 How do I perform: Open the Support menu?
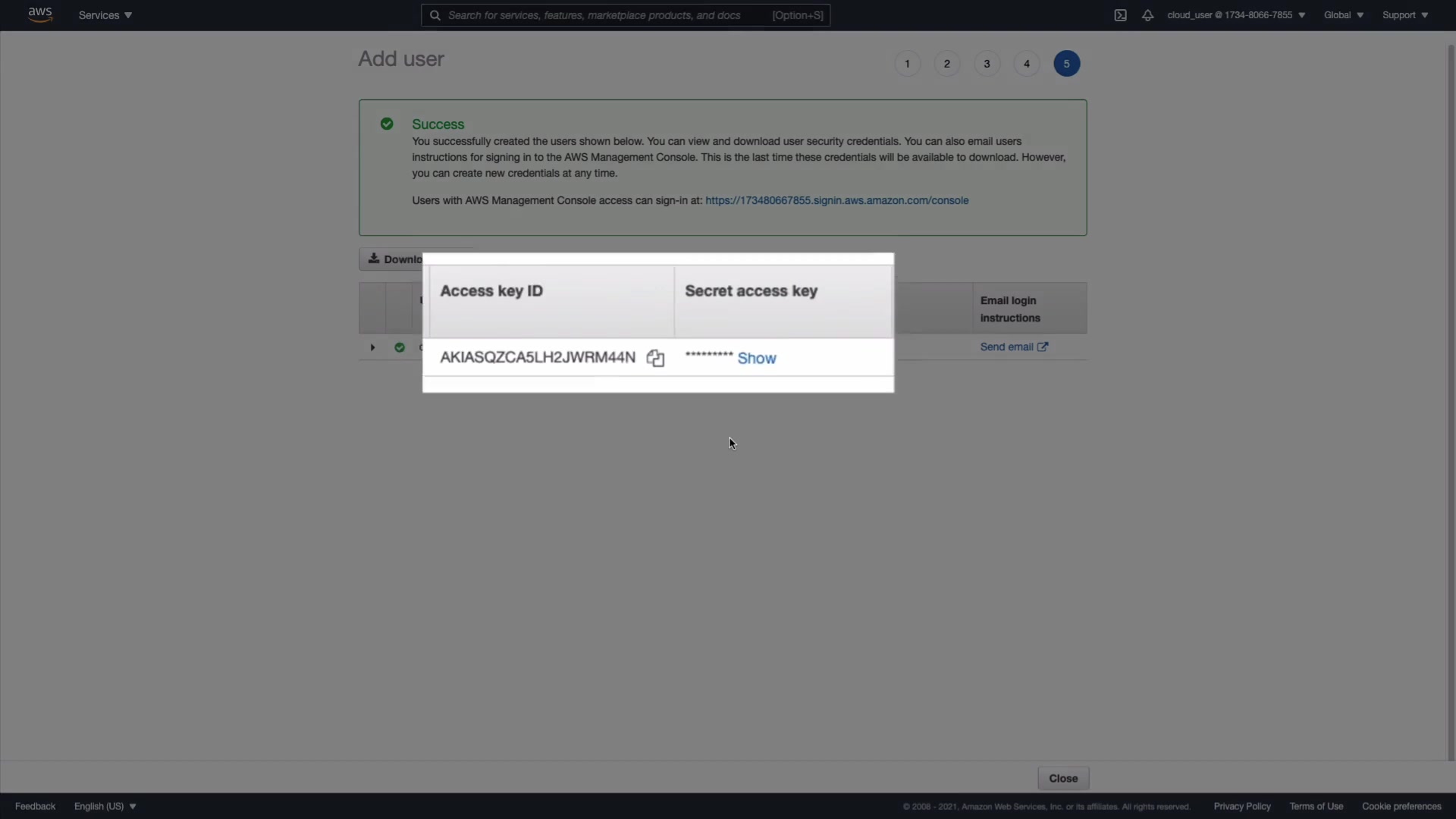click(1404, 15)
